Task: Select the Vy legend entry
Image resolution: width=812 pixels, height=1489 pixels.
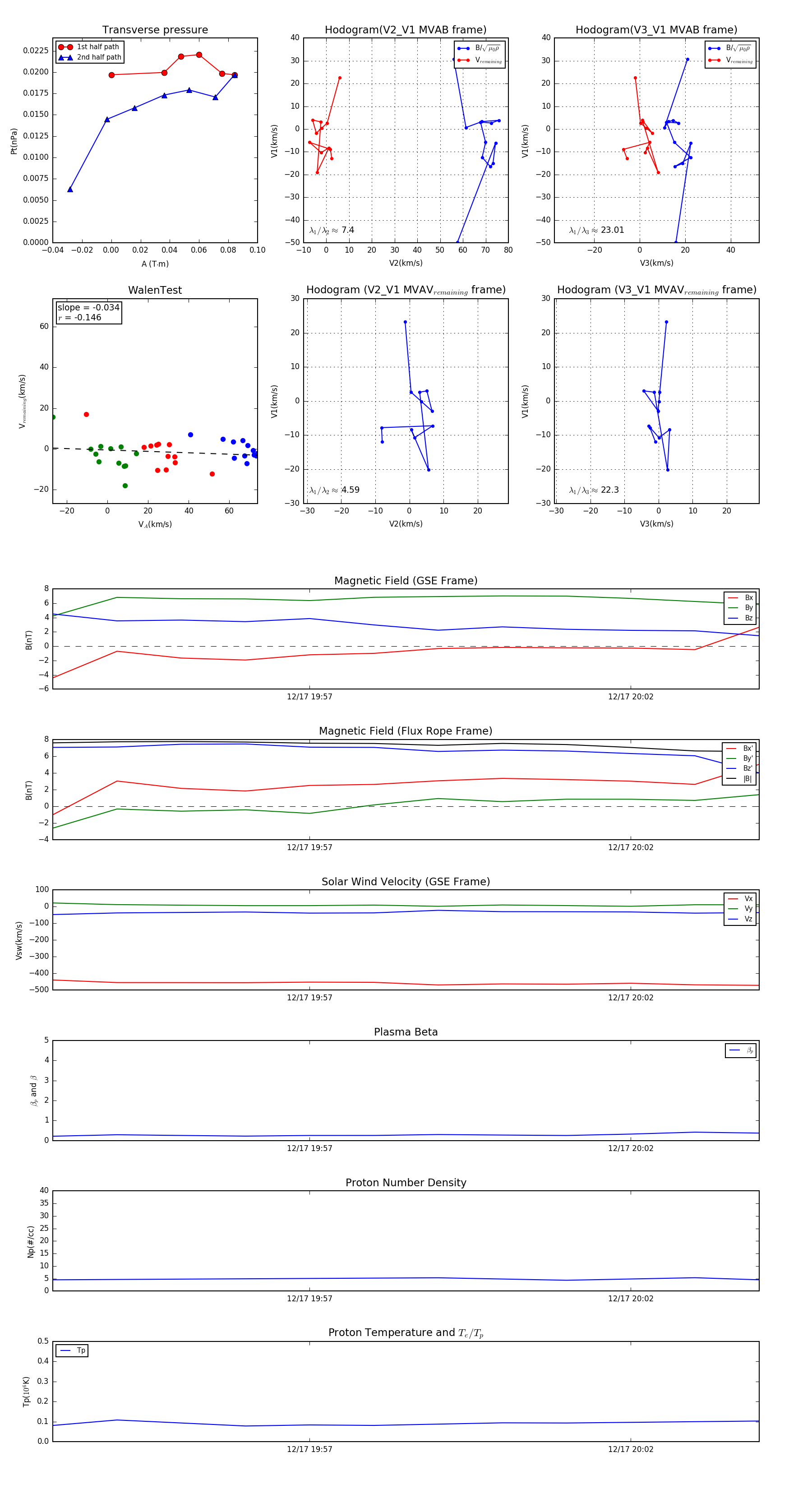Action: (x=740, y=909)
